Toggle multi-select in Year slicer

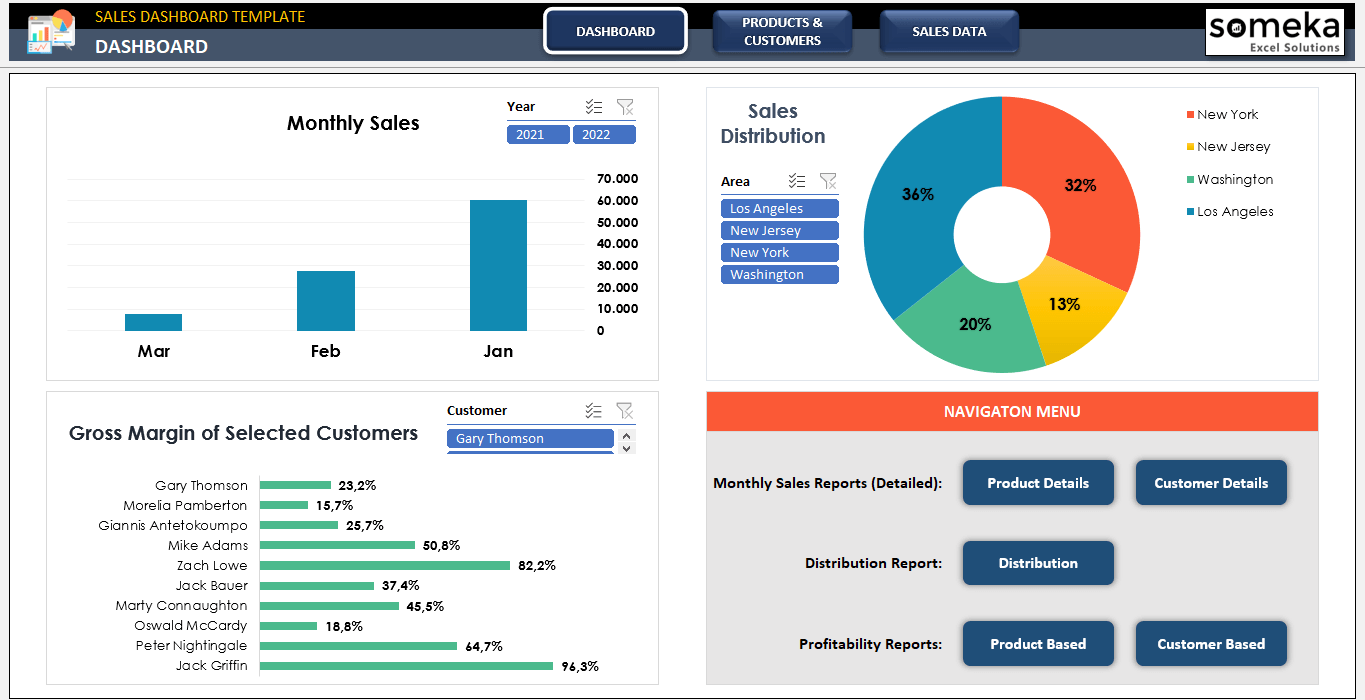[594, 107]
